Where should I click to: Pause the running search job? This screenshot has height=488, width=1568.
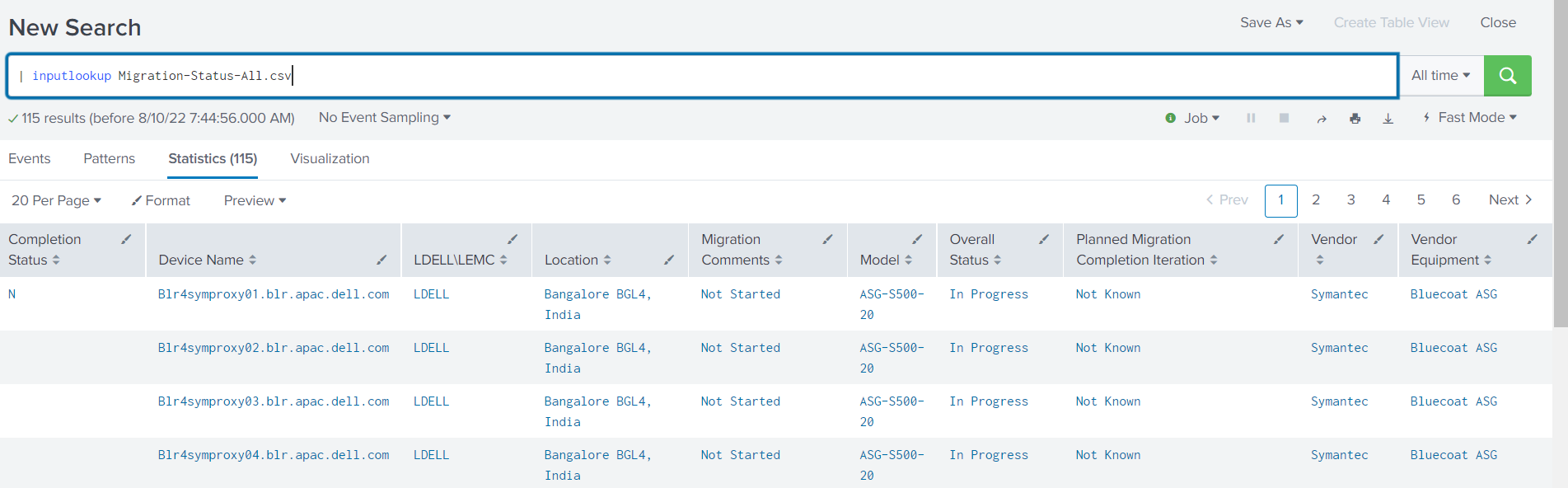[1251, 118]
